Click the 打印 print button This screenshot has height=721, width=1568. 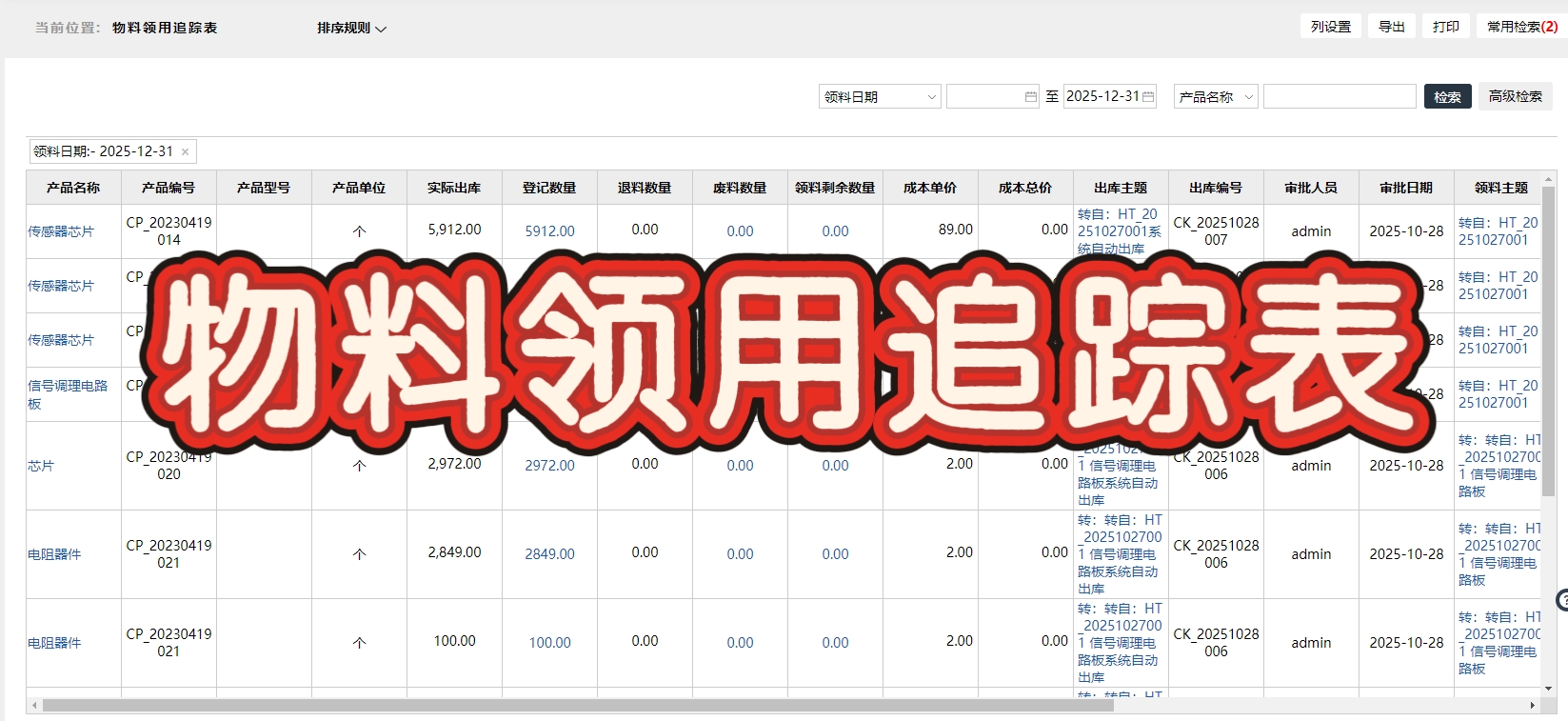pyautogui.click(x=1446, y=27)
